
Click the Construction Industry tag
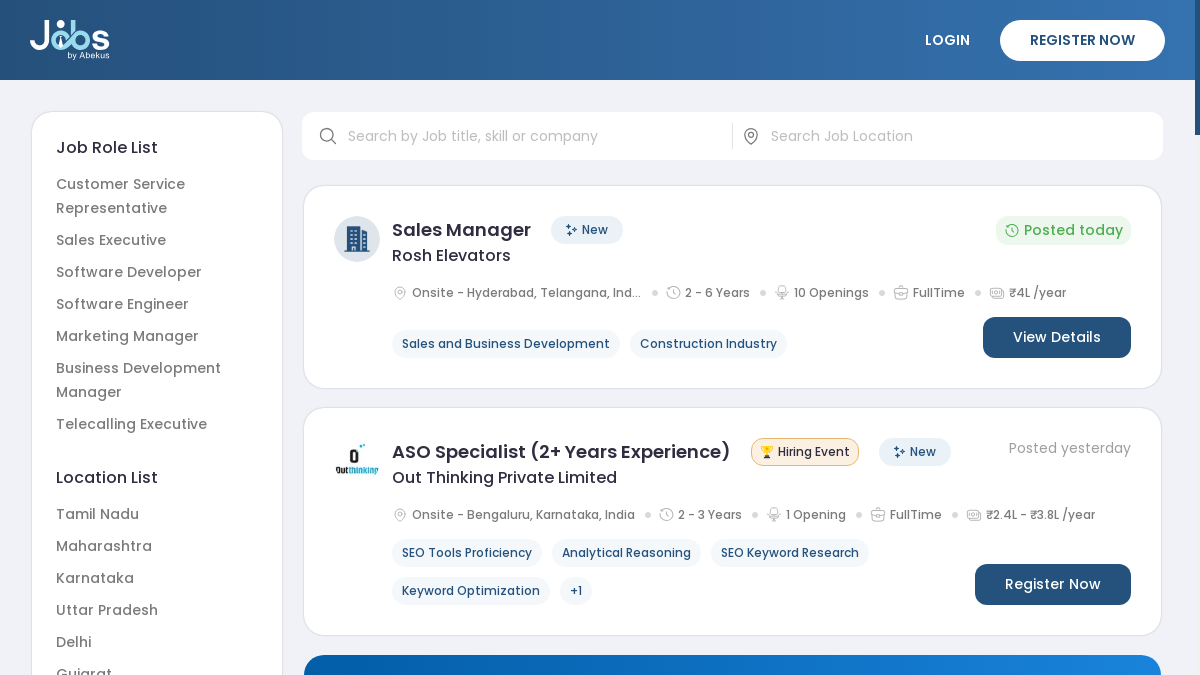708,344
